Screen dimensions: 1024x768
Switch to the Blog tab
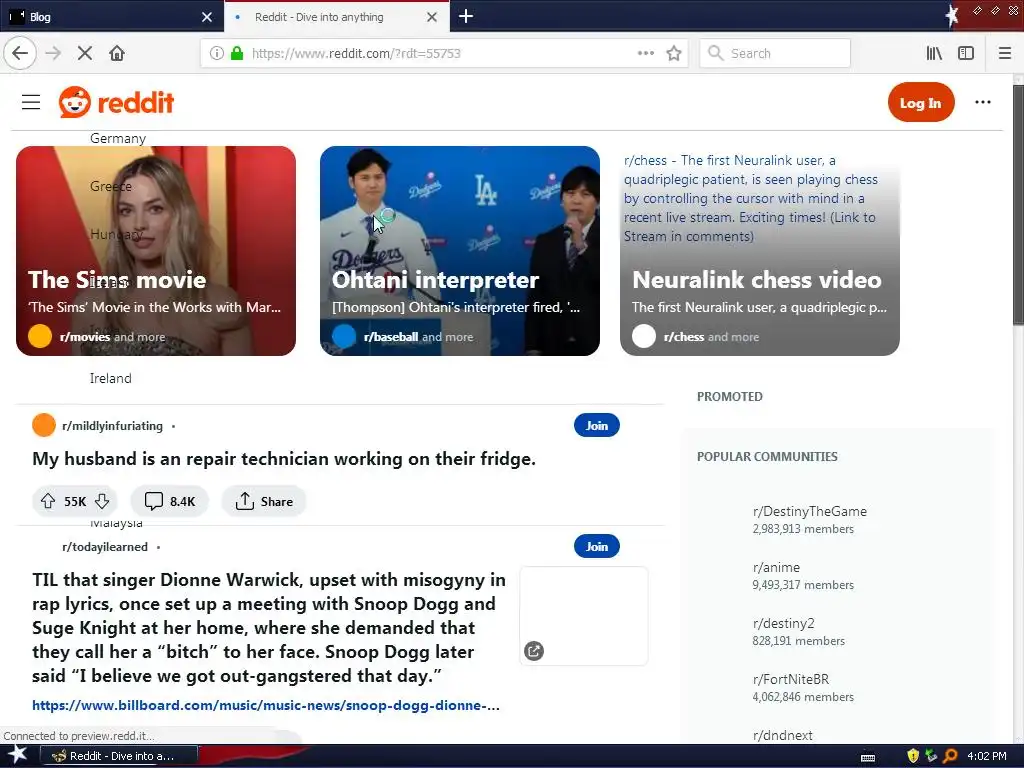click(x=111, y=16)
